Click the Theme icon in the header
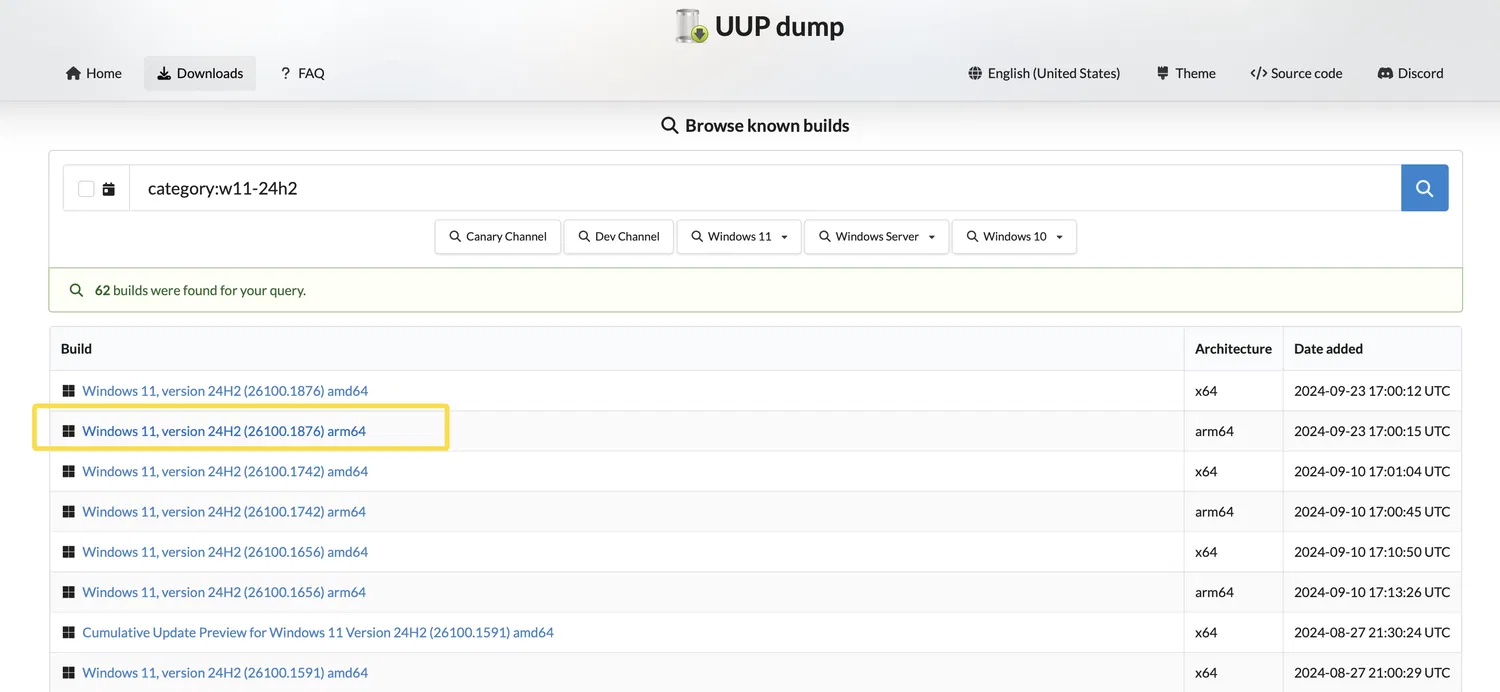The height and width of the screenshot is (692, 1500). point(1163,73)
